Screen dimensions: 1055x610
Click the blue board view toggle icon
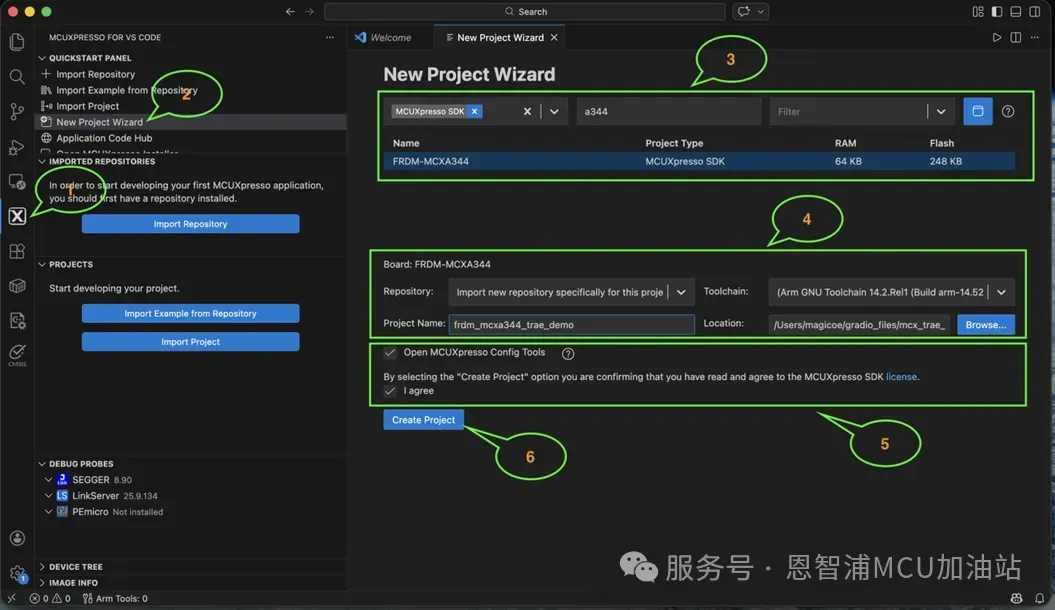click(x=978, y=111)
